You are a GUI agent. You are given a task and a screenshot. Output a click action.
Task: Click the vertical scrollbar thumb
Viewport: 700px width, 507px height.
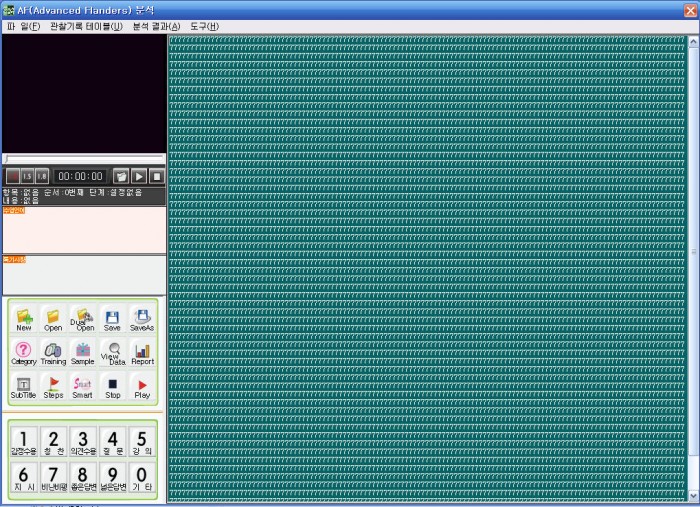(x=693, y=251)
